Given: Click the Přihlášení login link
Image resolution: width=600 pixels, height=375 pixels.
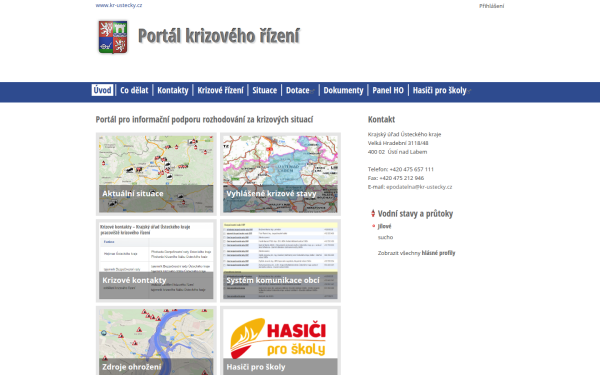Looking at the screenshot, I should click(x=491, y=6).
